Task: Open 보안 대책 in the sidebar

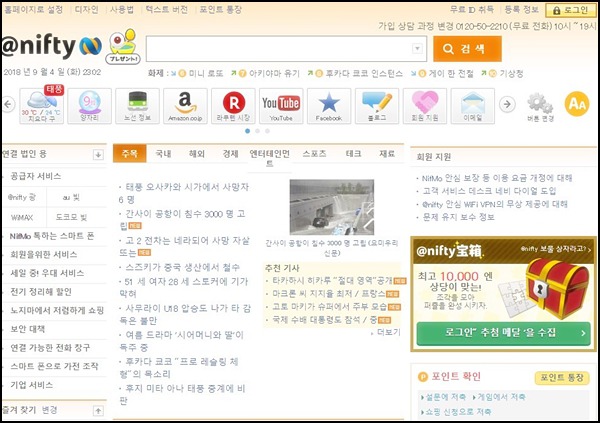Action: [x=28, y=329]
